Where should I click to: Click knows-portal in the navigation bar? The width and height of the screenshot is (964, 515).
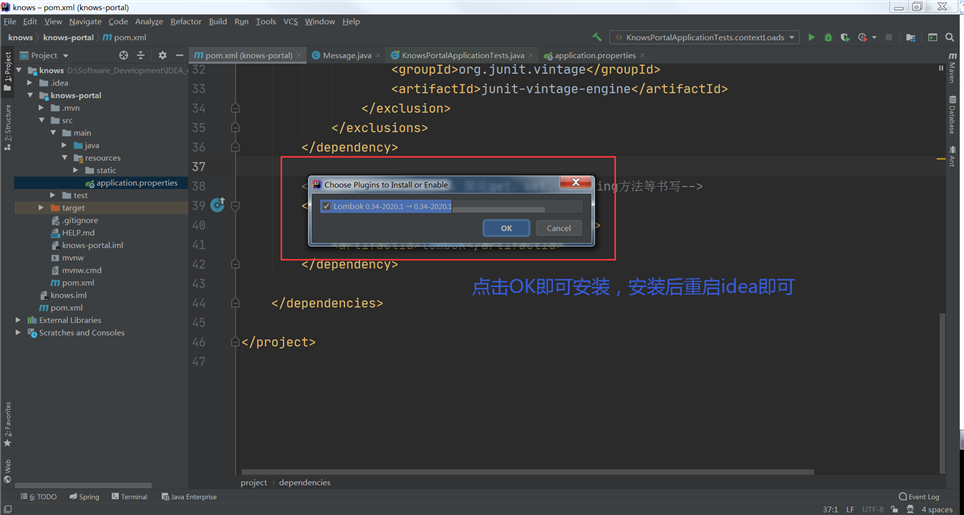click(68, 37)
